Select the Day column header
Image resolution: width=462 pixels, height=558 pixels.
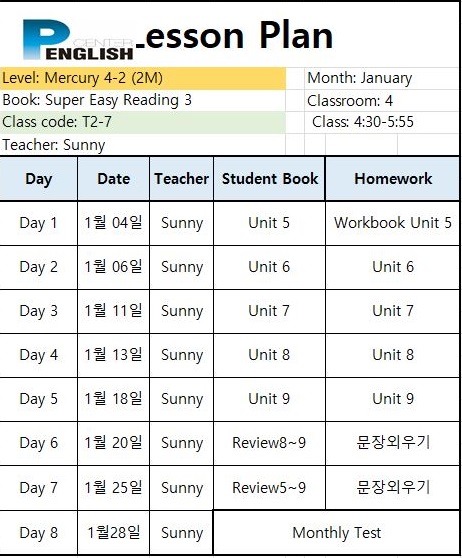click(38, 179)
